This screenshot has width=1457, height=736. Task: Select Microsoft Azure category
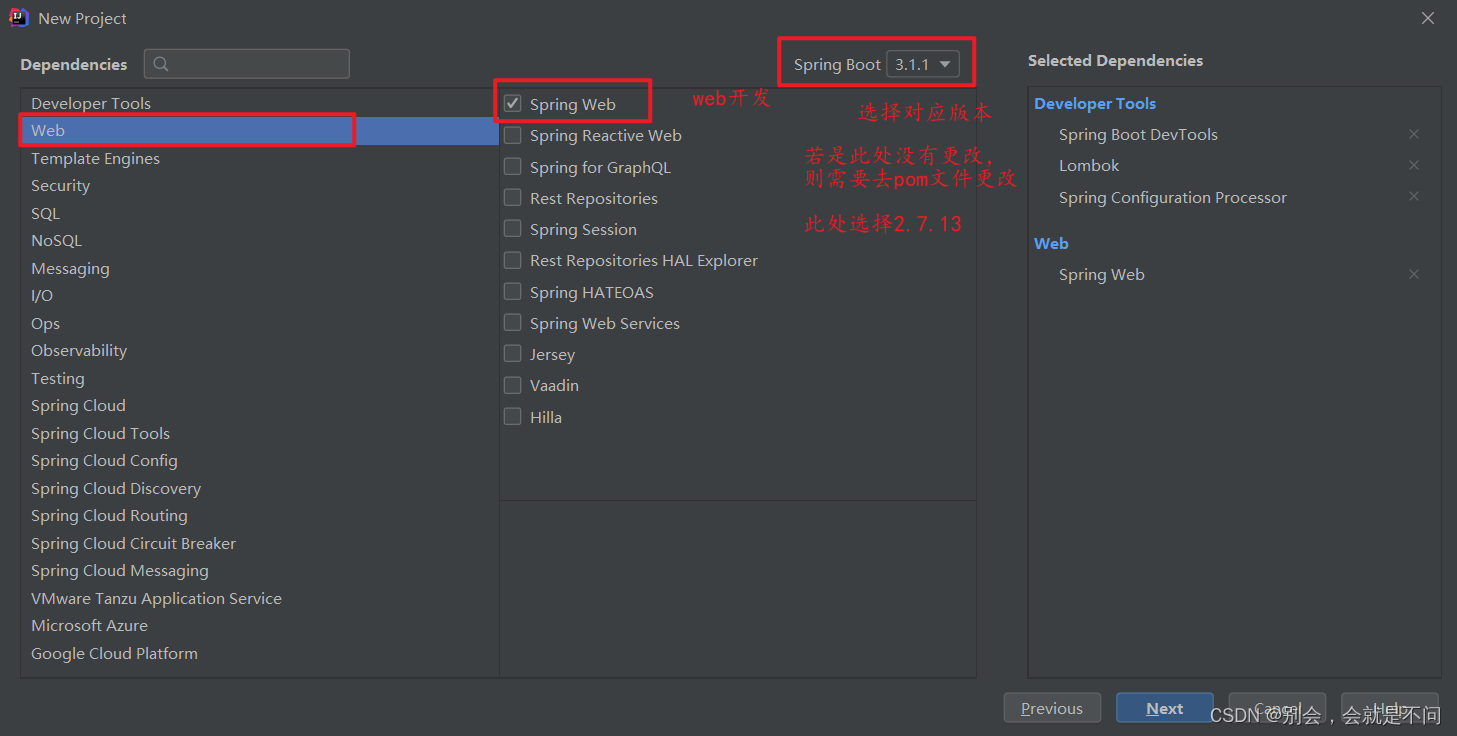tap(259, 626)
